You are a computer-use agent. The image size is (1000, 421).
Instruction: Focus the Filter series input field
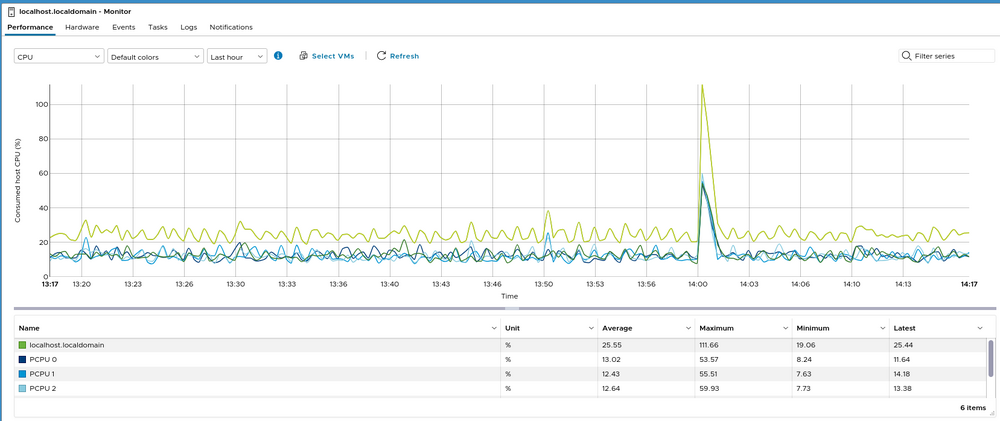click(x=950, y=56)
